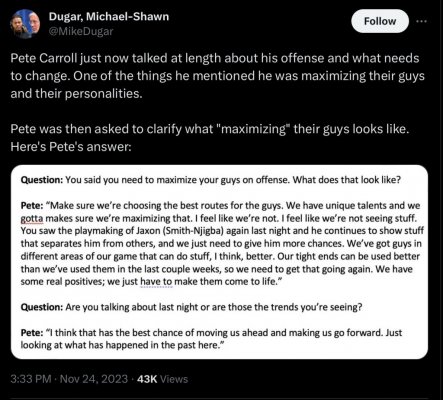Open the attached interview transcript image
The height and width of the screenshot is (400, 443).
tap(219, 262)
